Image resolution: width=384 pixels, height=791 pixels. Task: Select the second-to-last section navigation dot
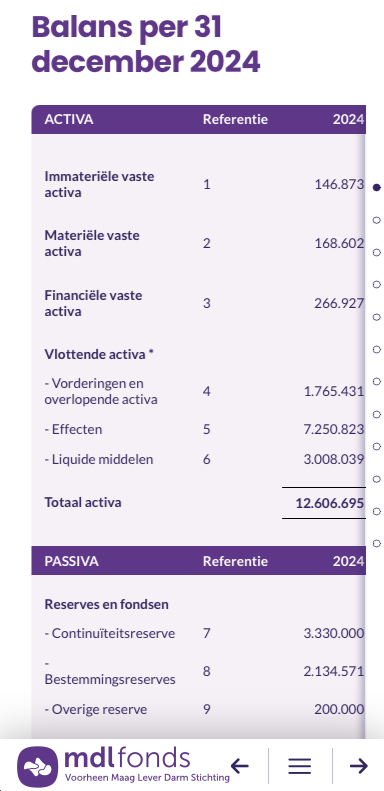point(376,512)
